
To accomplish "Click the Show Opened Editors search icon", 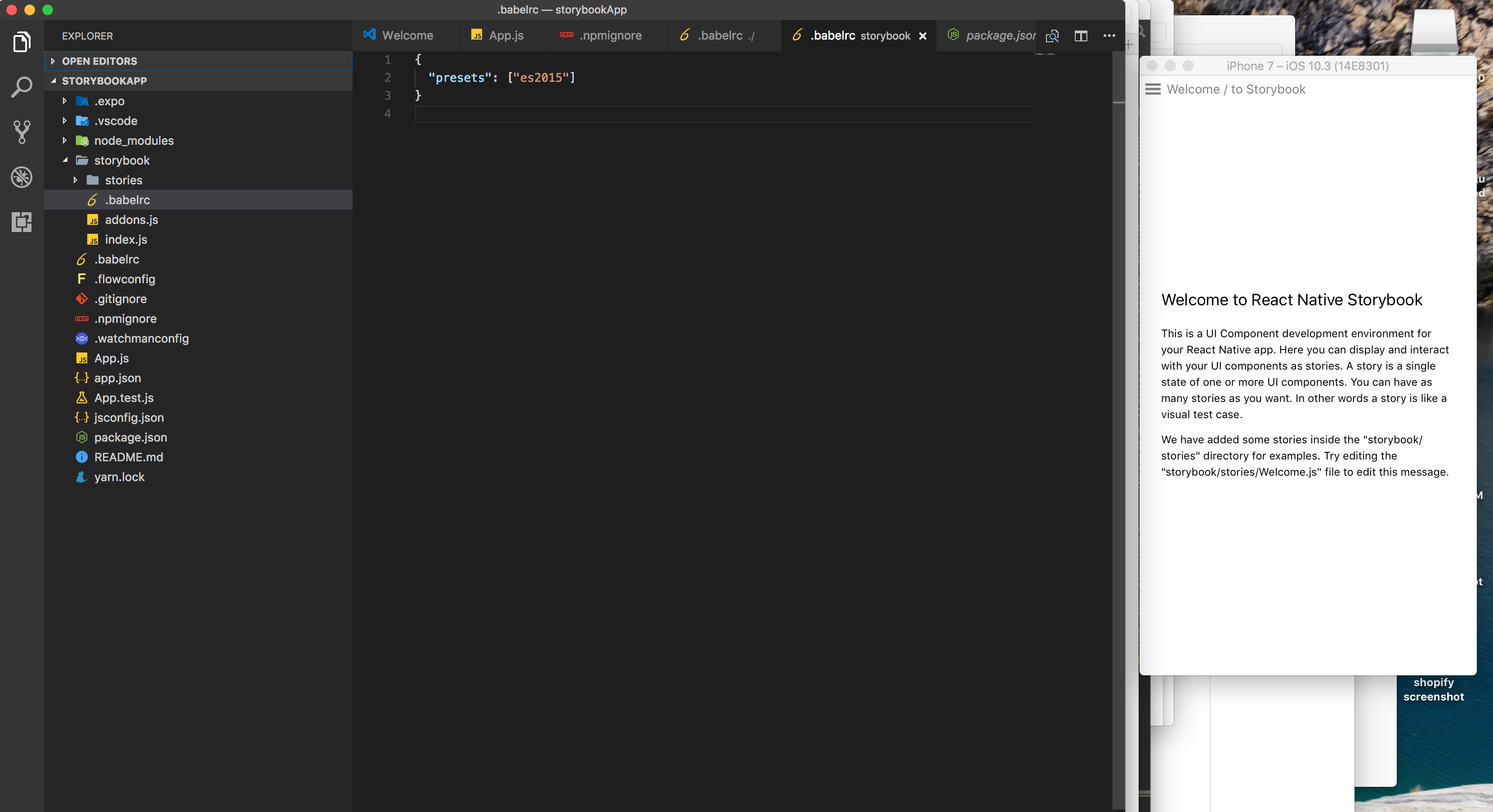I will [x=1052, y=36].
